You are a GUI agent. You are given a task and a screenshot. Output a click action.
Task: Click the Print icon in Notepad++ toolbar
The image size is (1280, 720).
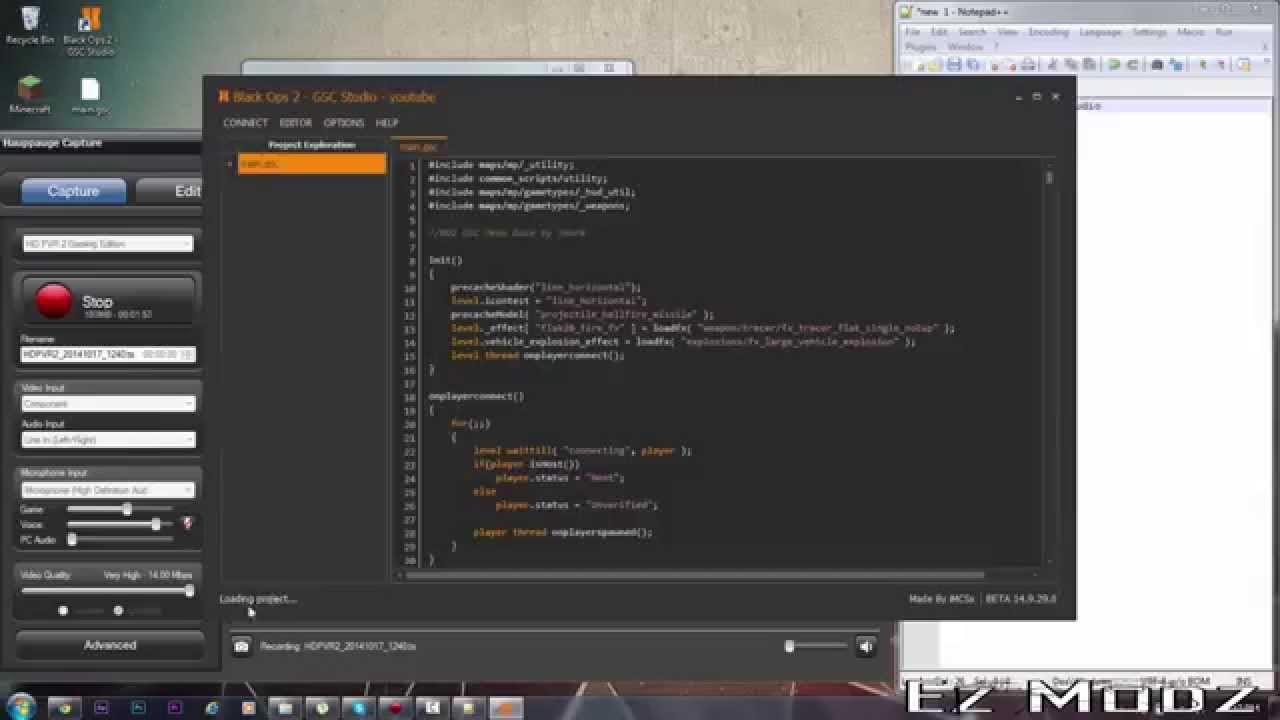pos(1028,65)
